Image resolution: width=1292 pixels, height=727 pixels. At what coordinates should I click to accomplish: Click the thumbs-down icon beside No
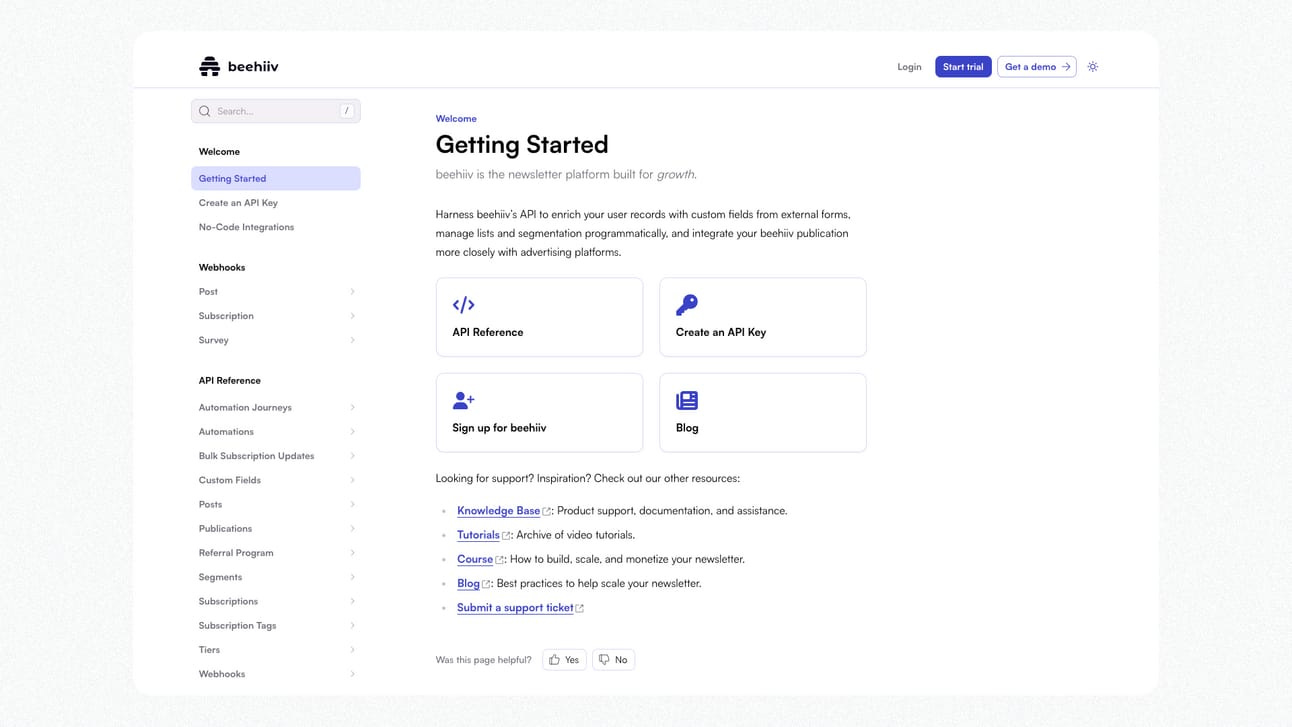pos(604,660)
